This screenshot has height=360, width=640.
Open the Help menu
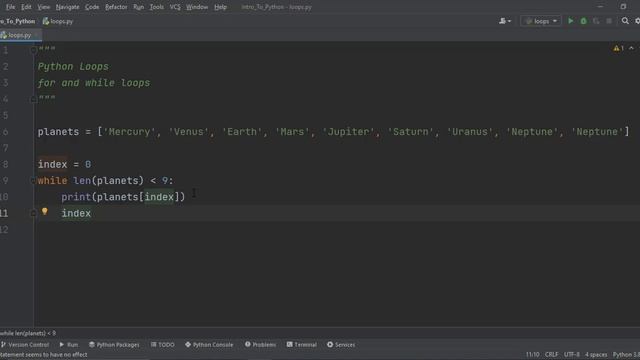tap(220, 7)
